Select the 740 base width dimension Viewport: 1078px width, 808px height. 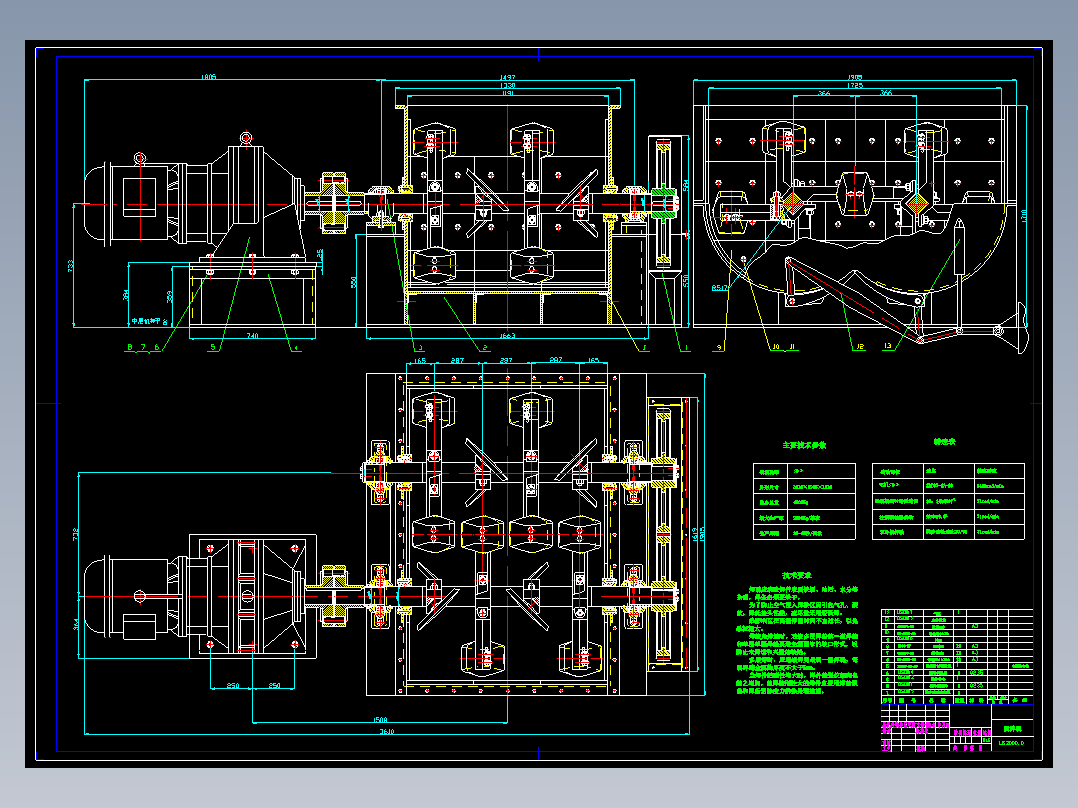tap(252, 336)
